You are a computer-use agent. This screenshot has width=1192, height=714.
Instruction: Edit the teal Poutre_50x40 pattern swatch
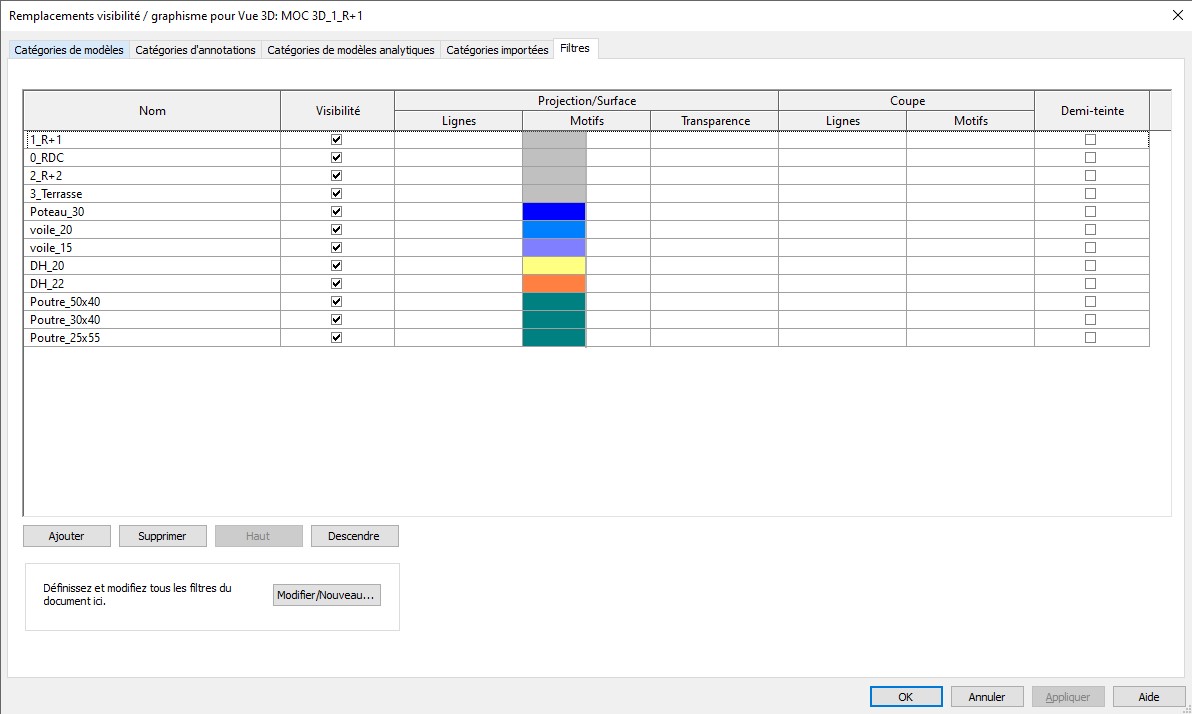click(x=554, y=302)
